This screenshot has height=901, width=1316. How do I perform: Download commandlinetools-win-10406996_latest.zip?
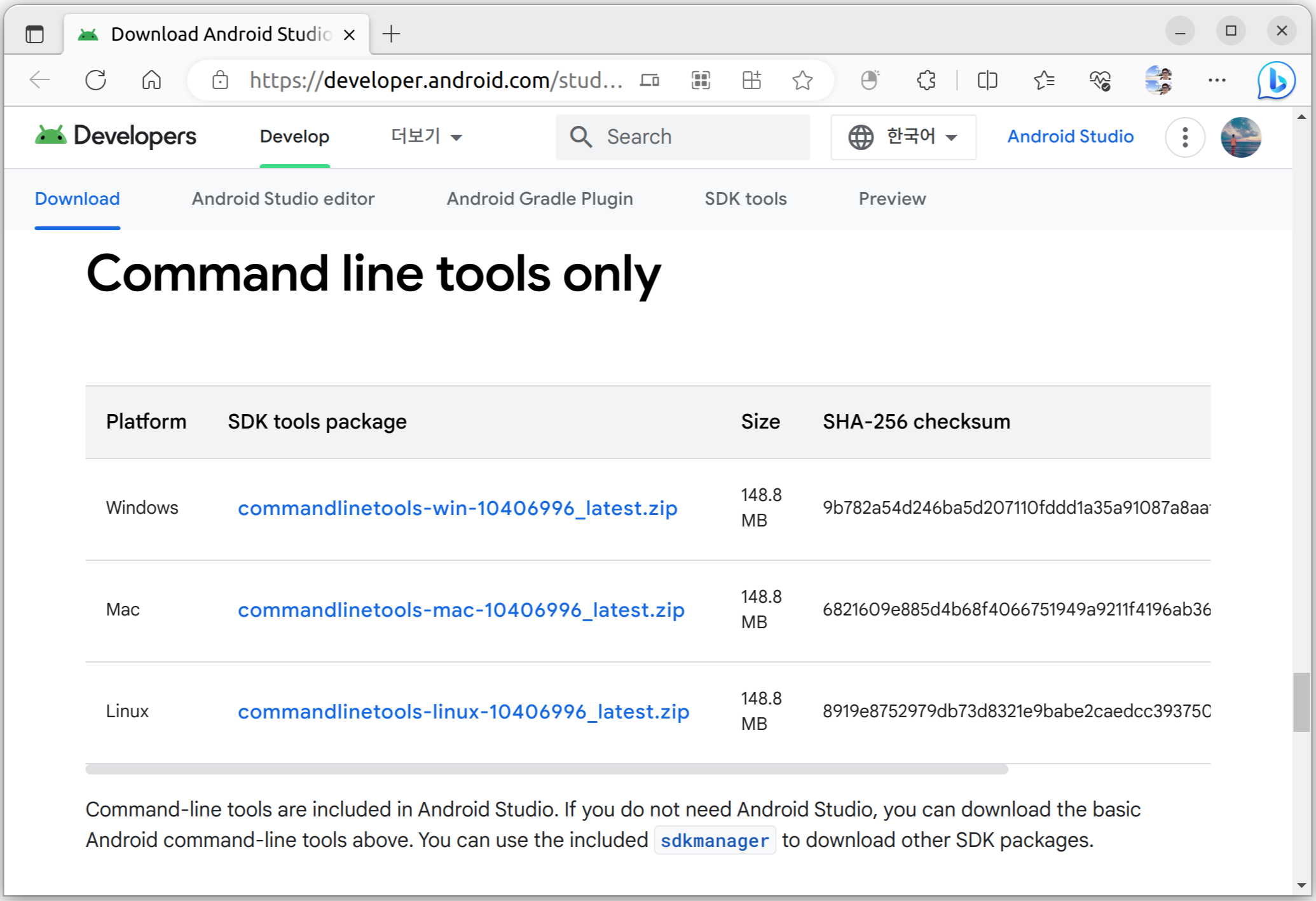(457, 508)
